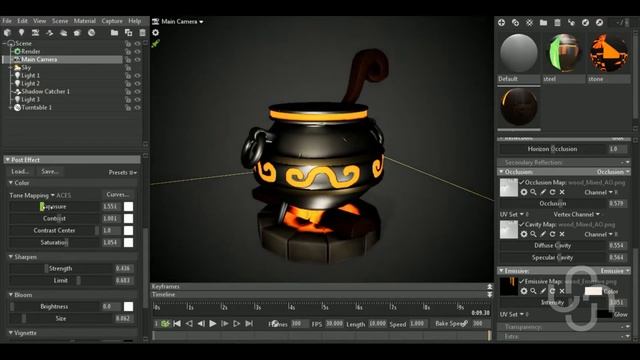The image size is (640, 360).
Task: Open Occlusion Map texture settings gear
Action: pos(524,192)
